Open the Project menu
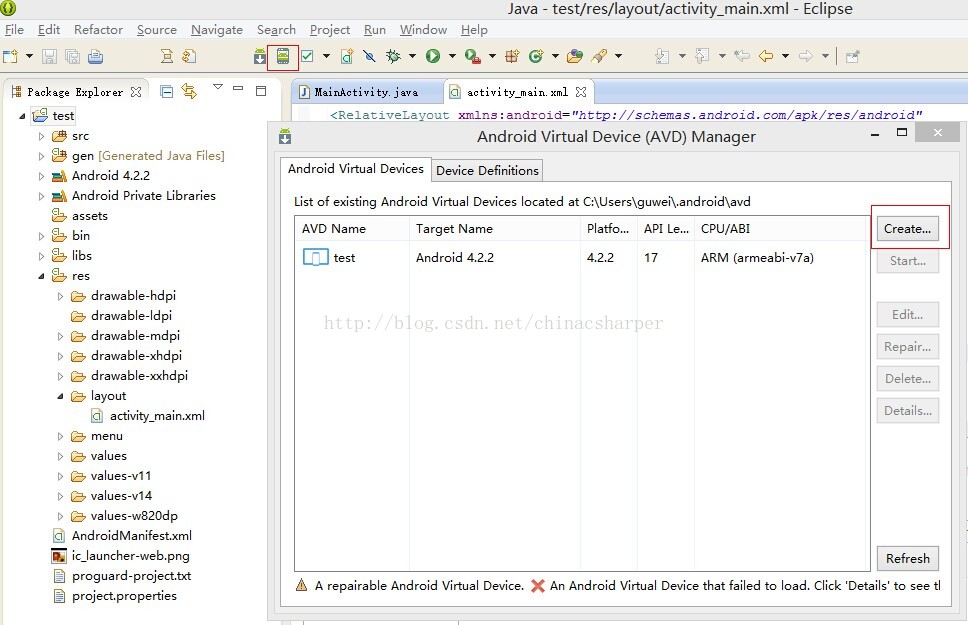This screenshot has height=625, width=968. 330,30
